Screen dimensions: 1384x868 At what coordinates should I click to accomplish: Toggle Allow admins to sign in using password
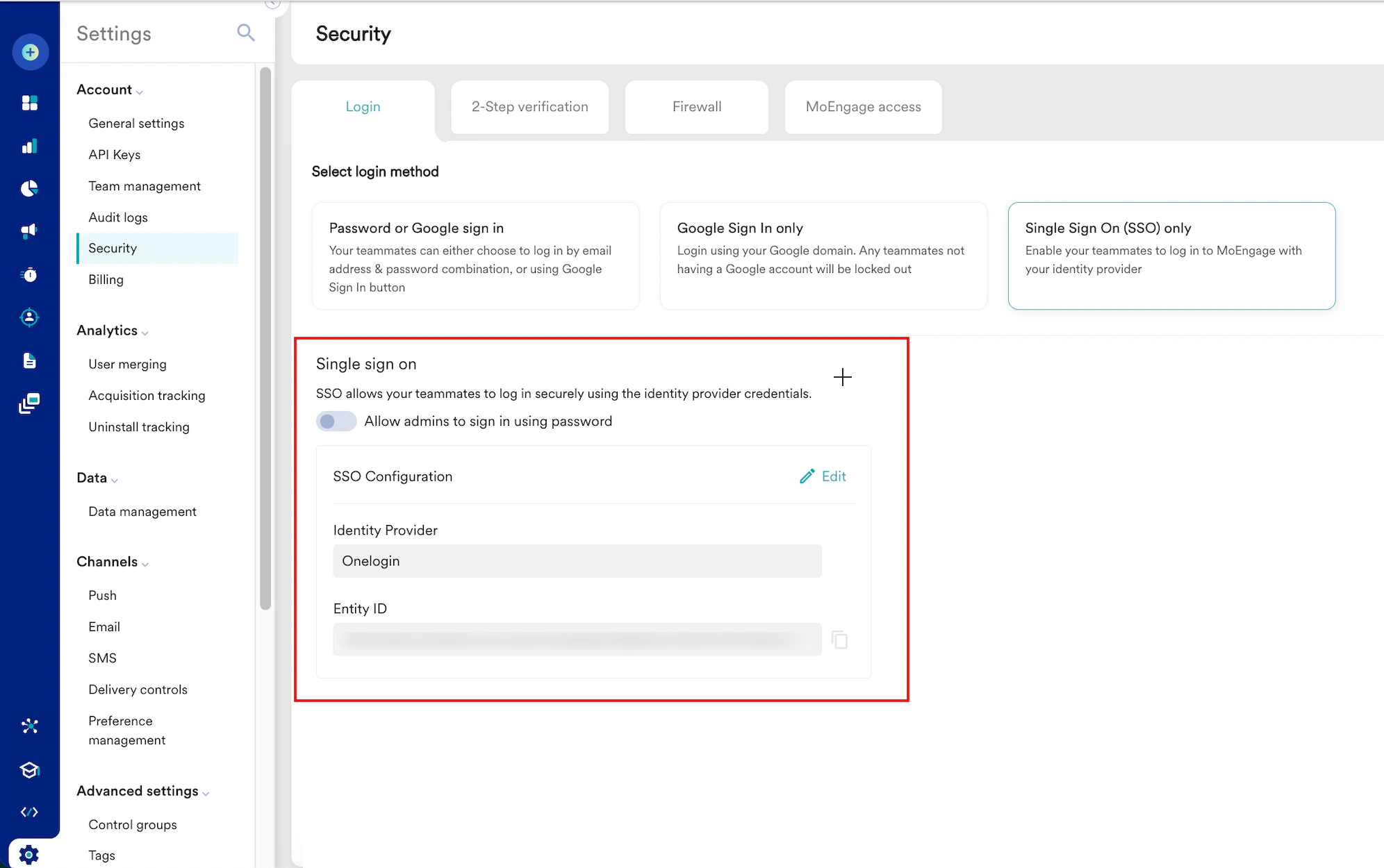pos(336,422)
